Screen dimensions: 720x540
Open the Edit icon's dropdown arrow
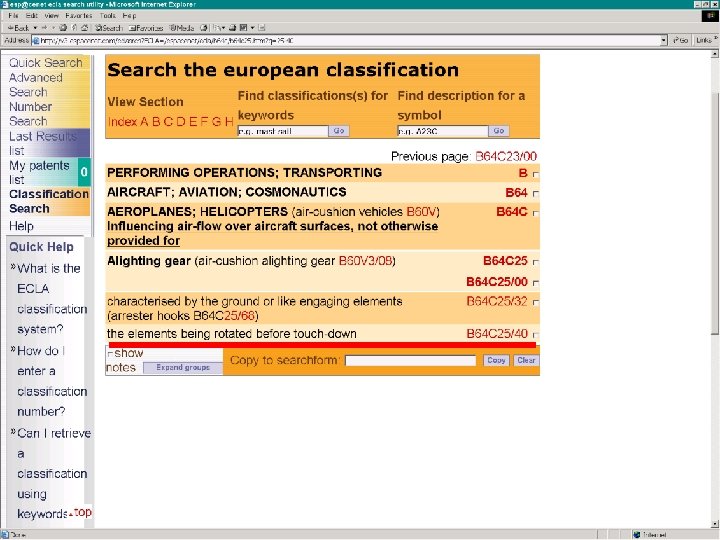click(253, 28)
